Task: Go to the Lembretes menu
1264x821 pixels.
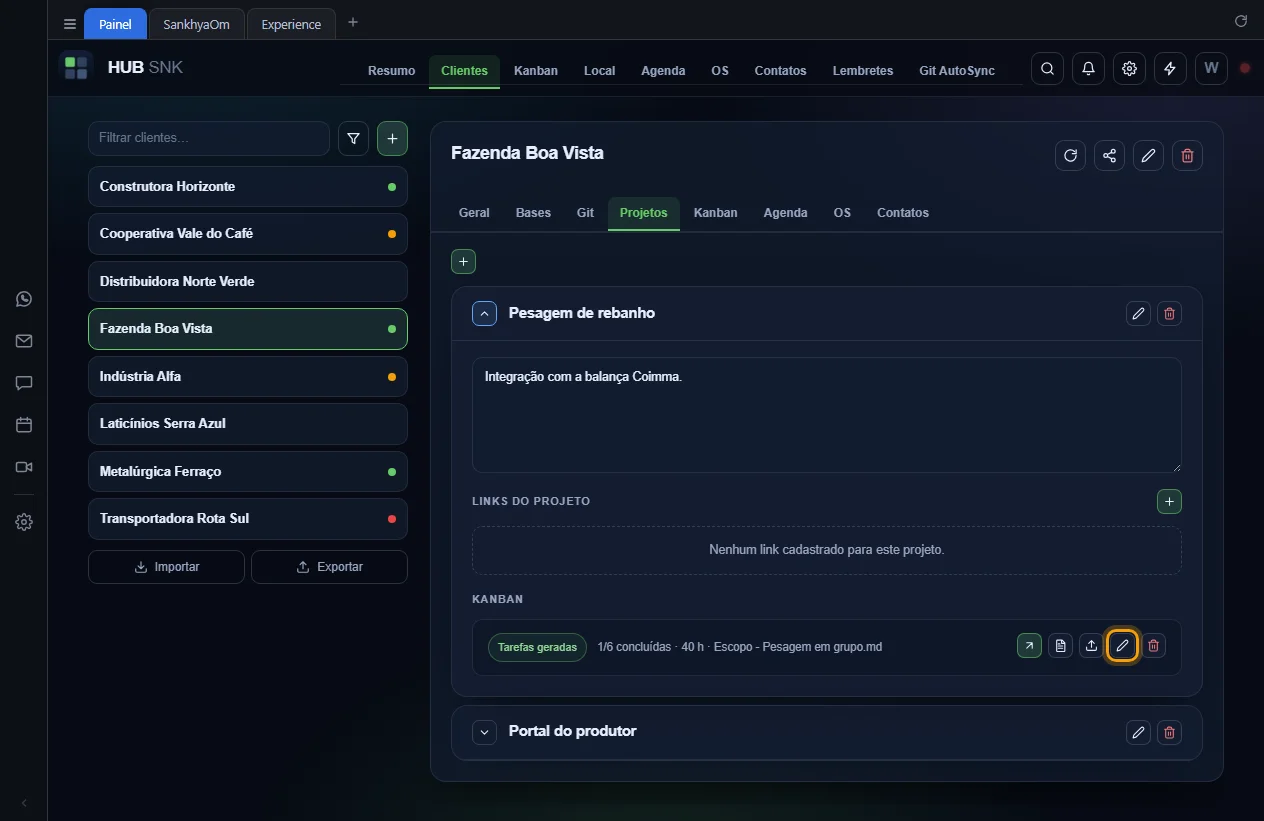Action: (863, 71)
